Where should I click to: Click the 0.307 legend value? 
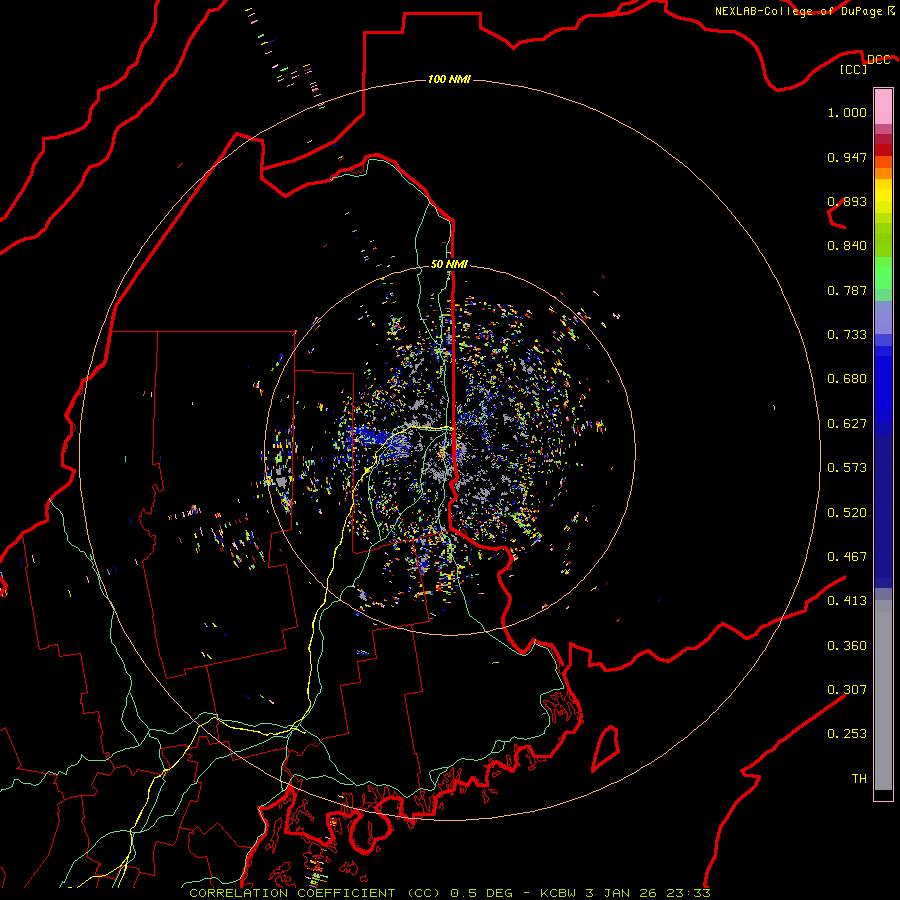pyautogui.click(x=847, y=690)
